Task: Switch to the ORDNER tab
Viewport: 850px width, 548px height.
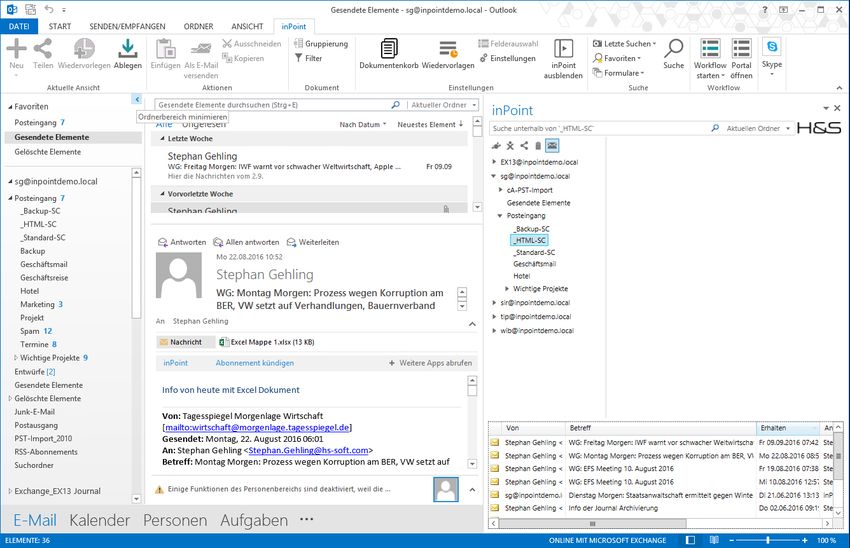Action: [x=198, y=26]
